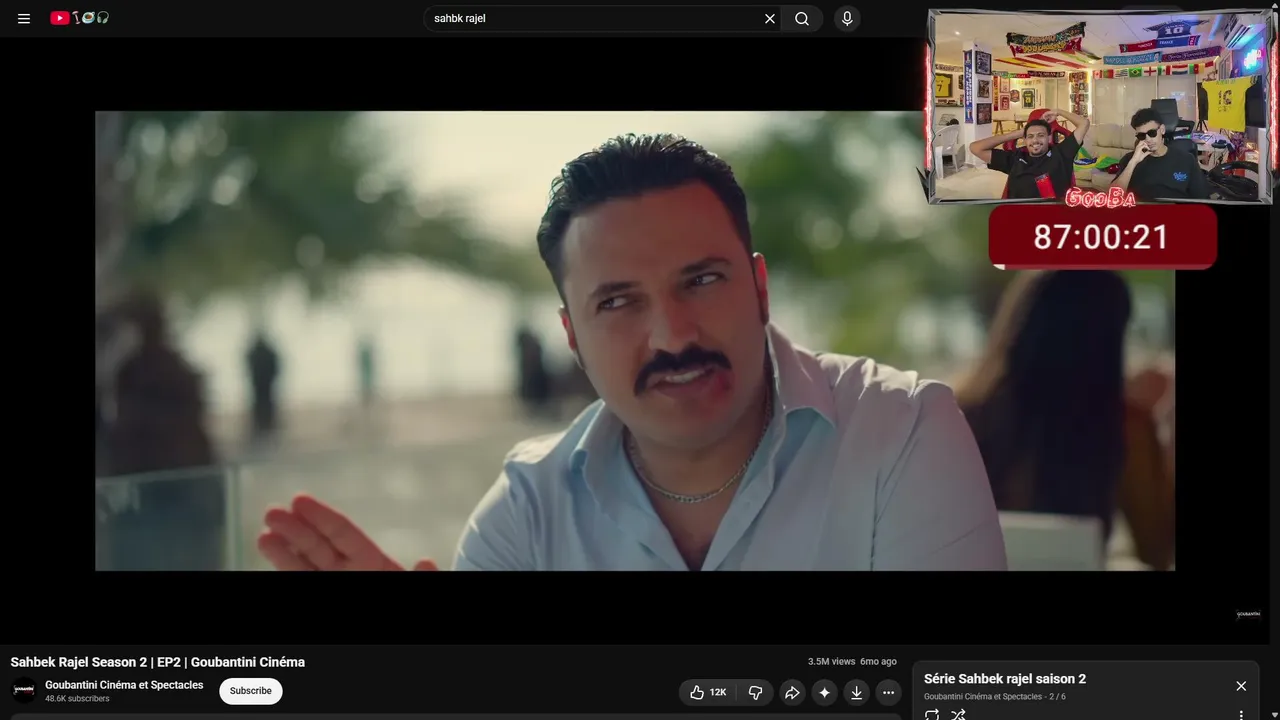Viewport: 1280px width, 720px height.
Task: Go to YouTube home via the logo
Action: tap(80, 18)
